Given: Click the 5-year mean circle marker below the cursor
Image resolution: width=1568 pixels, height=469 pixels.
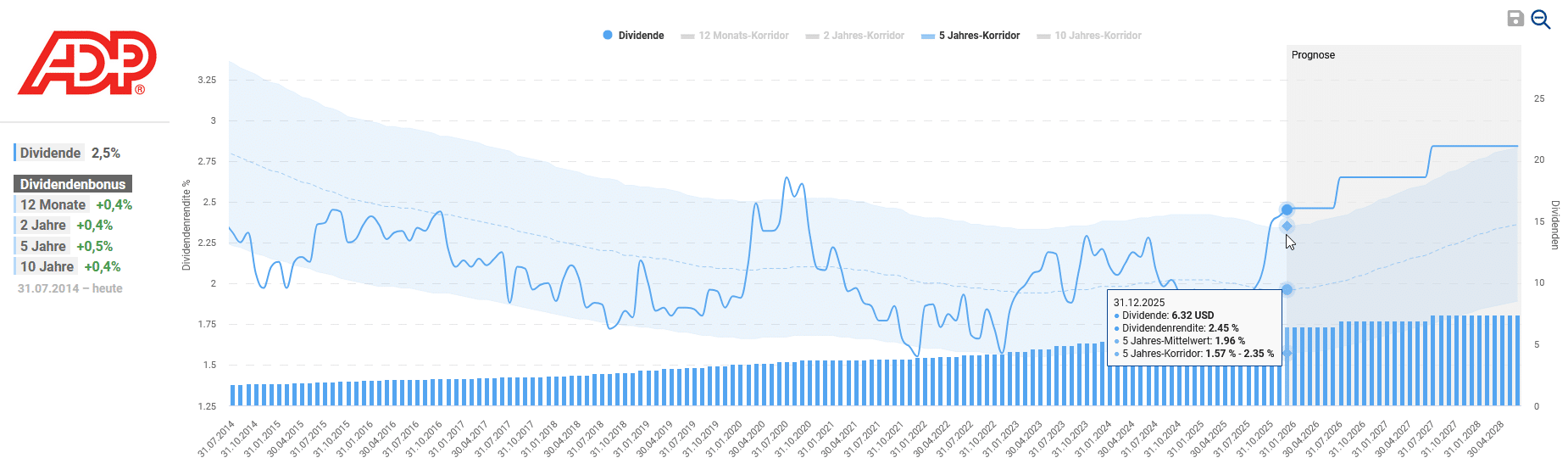Looking at the screenshot, I should click(1287, 289).
